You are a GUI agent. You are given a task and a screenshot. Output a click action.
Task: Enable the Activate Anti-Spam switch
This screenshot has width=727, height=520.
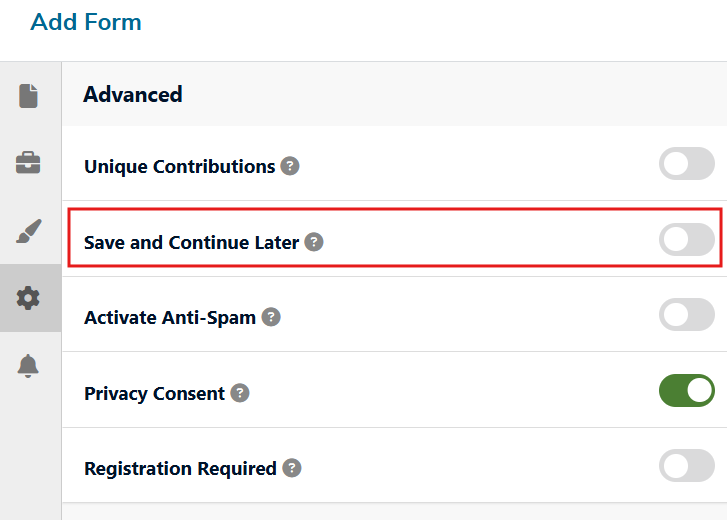(x=686, y=315)
